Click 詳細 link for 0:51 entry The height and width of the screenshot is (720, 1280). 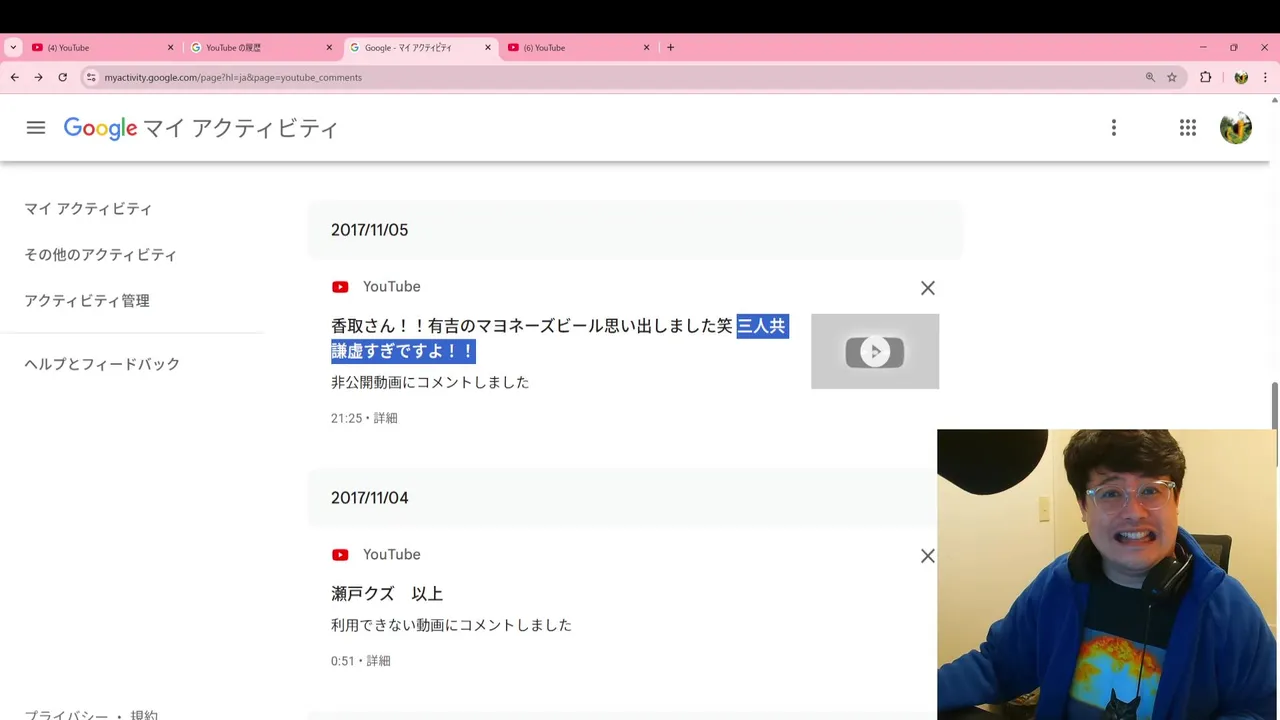378,661
